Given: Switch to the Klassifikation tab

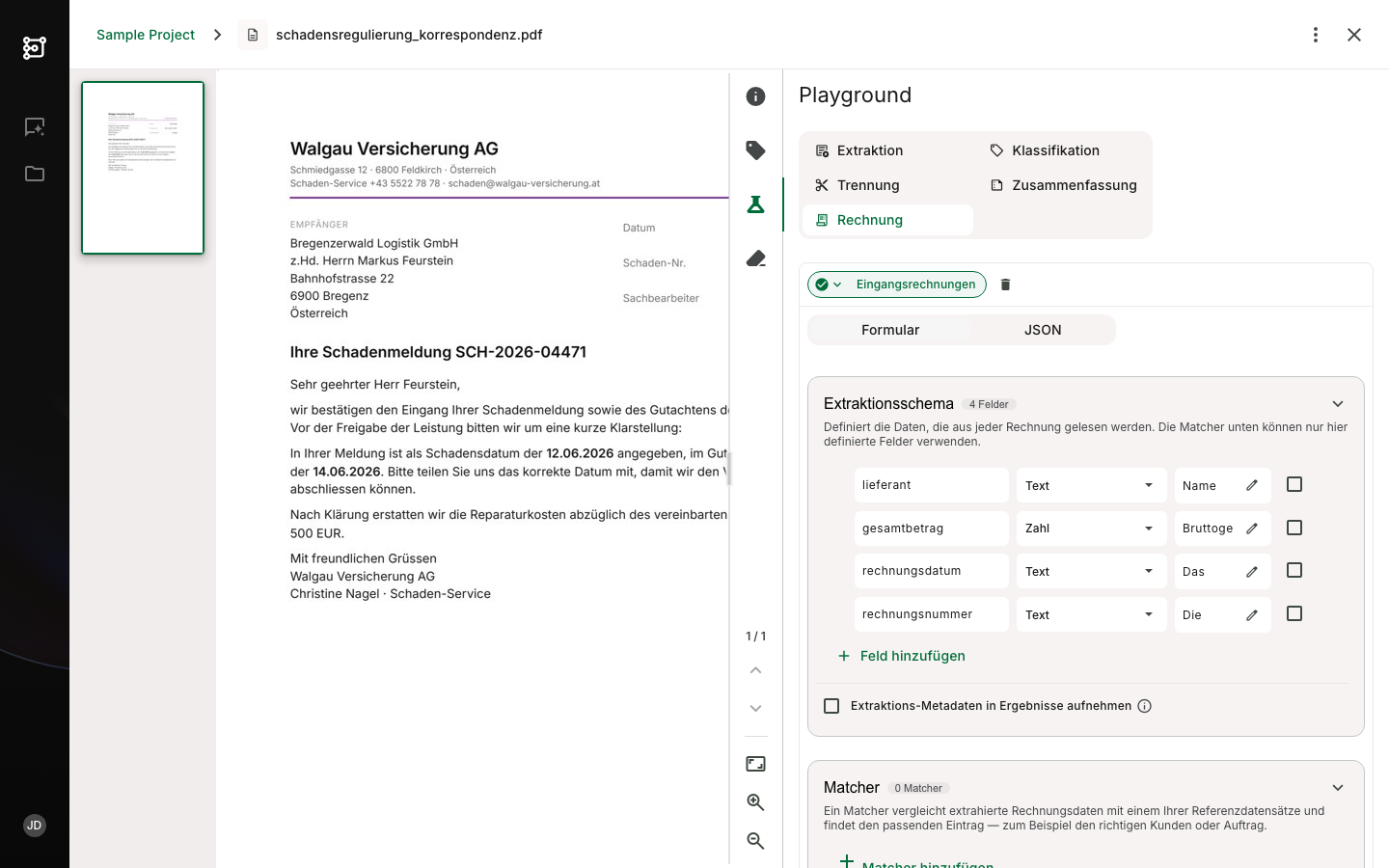Looking at the screenshot, I should tap(1063, 150).
